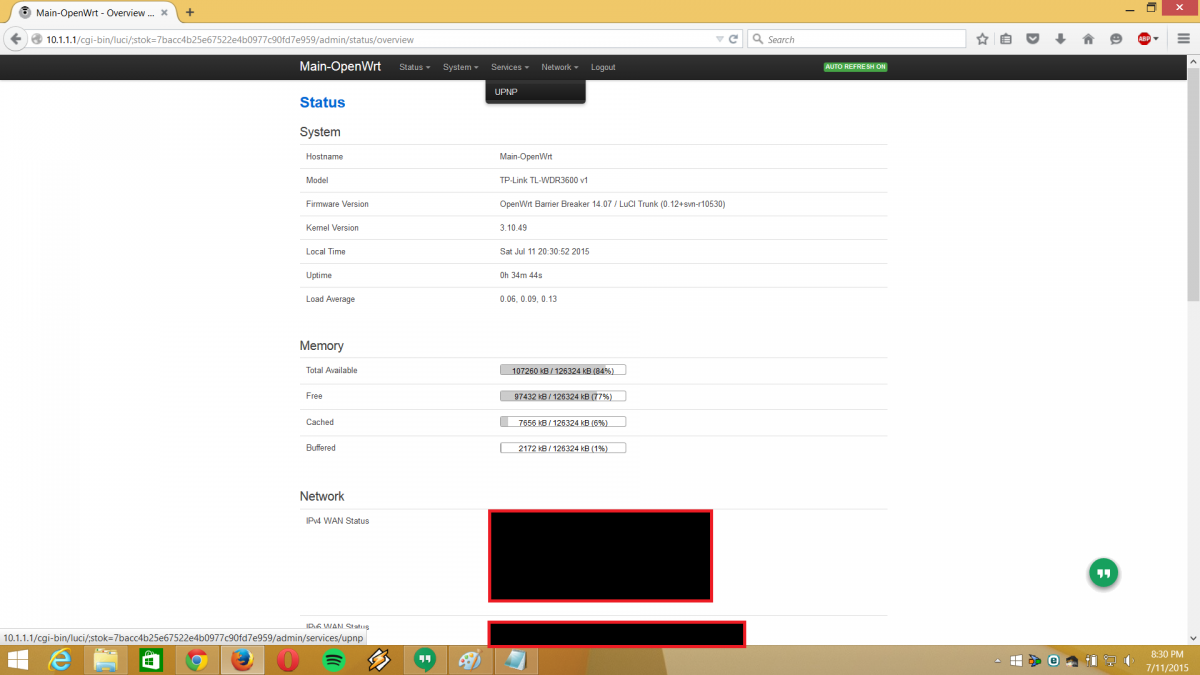Click the bookmark star icon
1200x675 pixels.
[982, 39]
